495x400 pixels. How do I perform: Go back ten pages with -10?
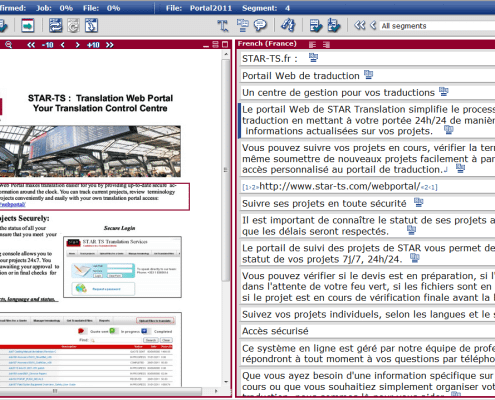[48, 45]
